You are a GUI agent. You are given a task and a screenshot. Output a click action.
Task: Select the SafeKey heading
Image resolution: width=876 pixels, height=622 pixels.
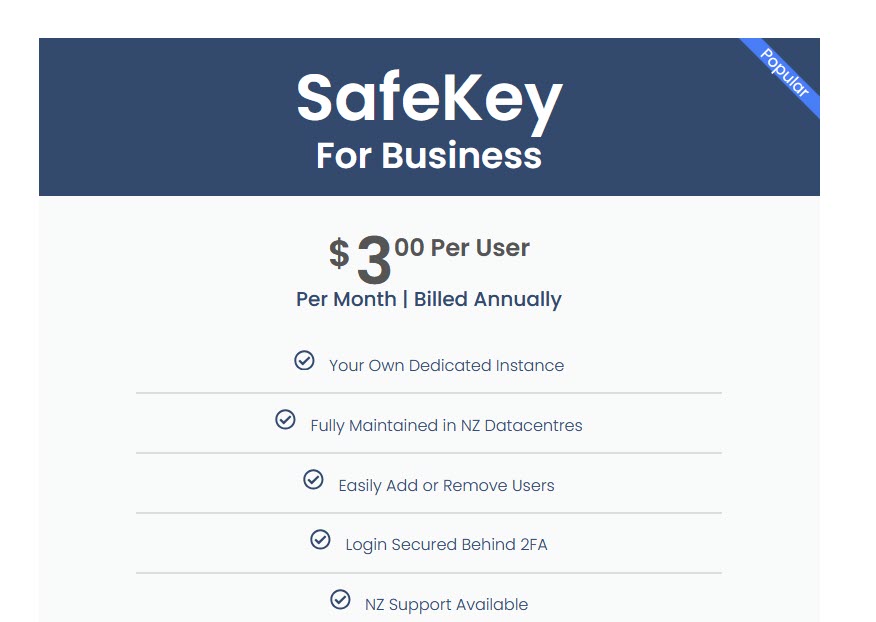pyautogui.click(x=429, y=98)
